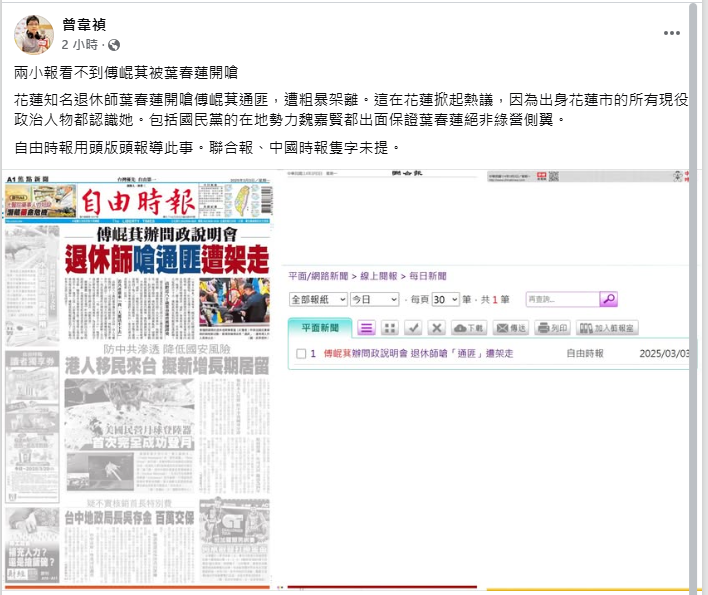708x595 pixels.
Task: Click the deselect X icon
Action: pos(437,328)
